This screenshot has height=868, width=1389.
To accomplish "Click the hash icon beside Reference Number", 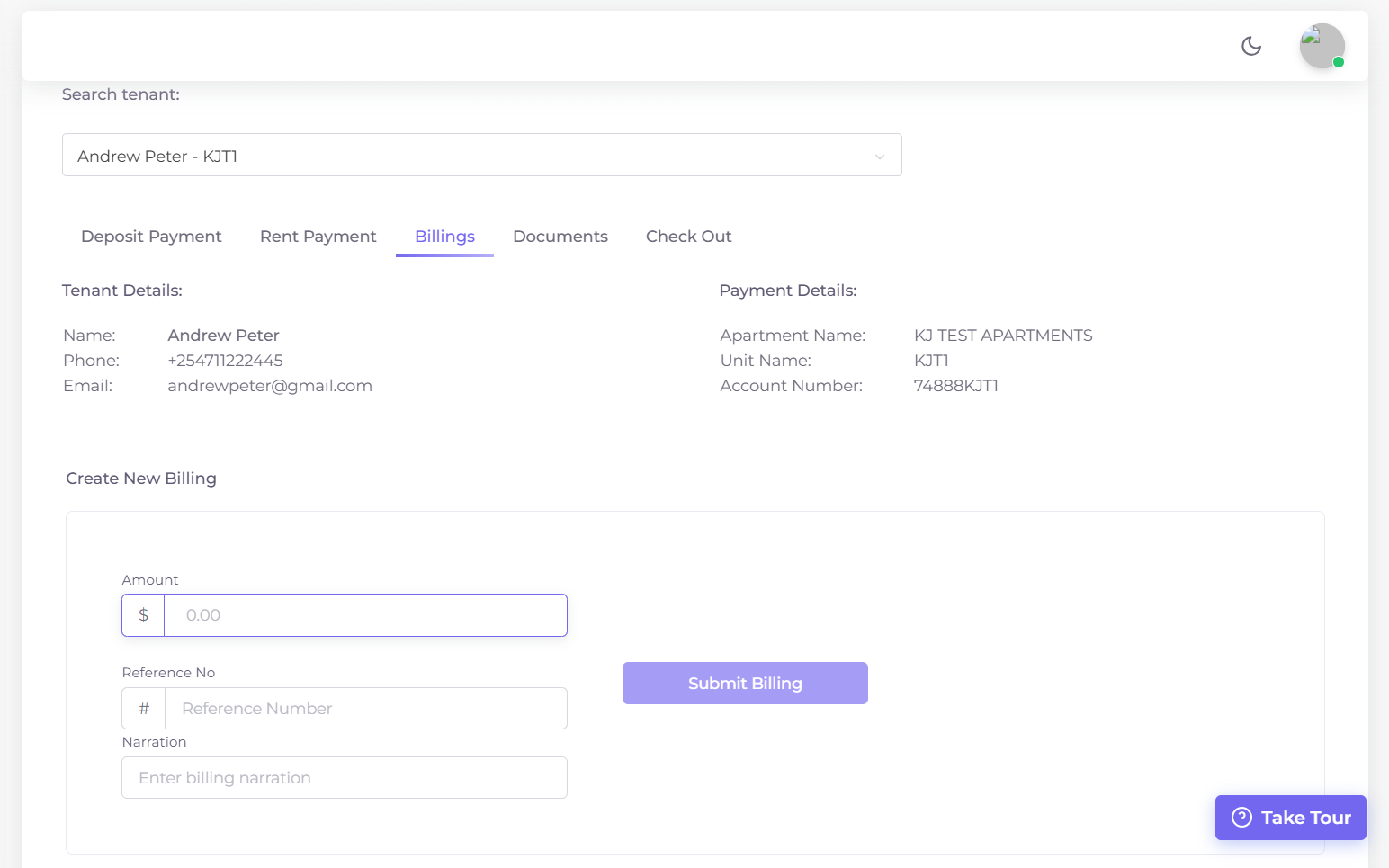I will tap(143, 708).
